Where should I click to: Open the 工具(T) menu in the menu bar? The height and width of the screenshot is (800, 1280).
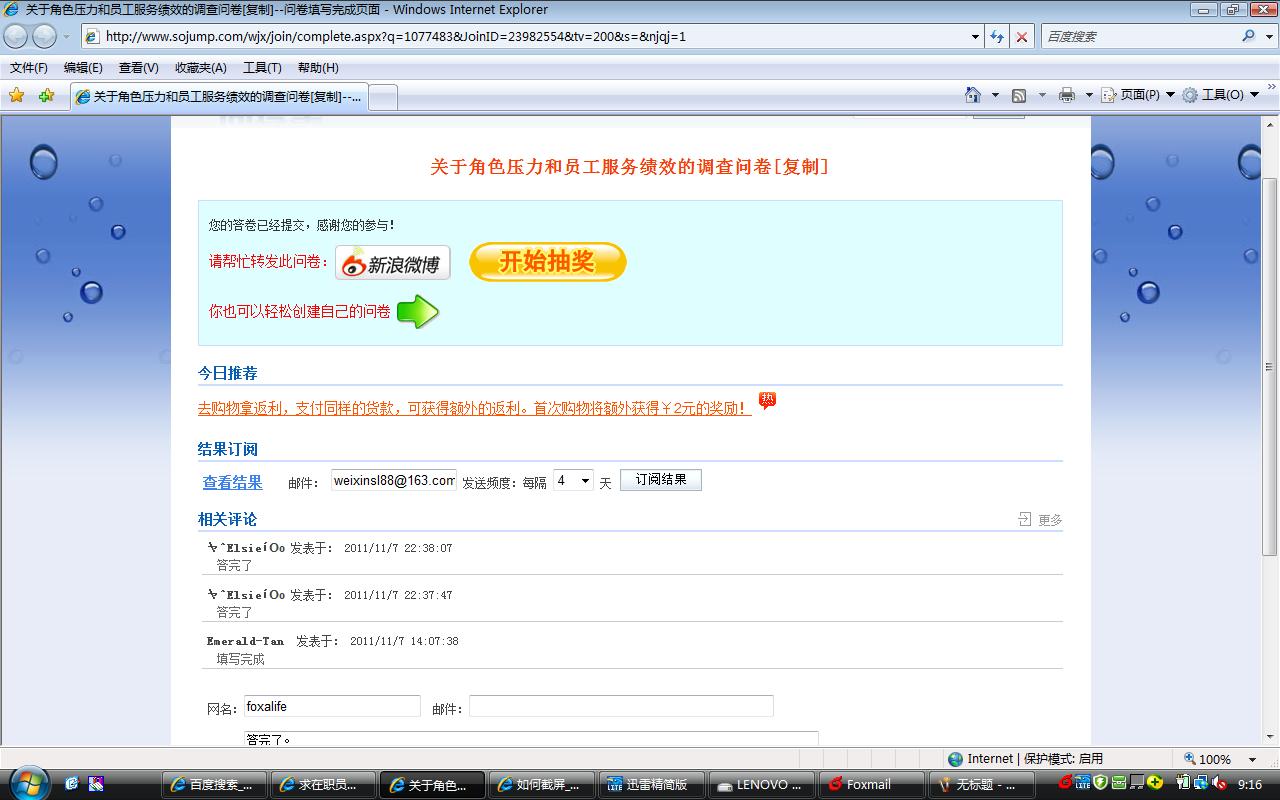tap(262, 68)
